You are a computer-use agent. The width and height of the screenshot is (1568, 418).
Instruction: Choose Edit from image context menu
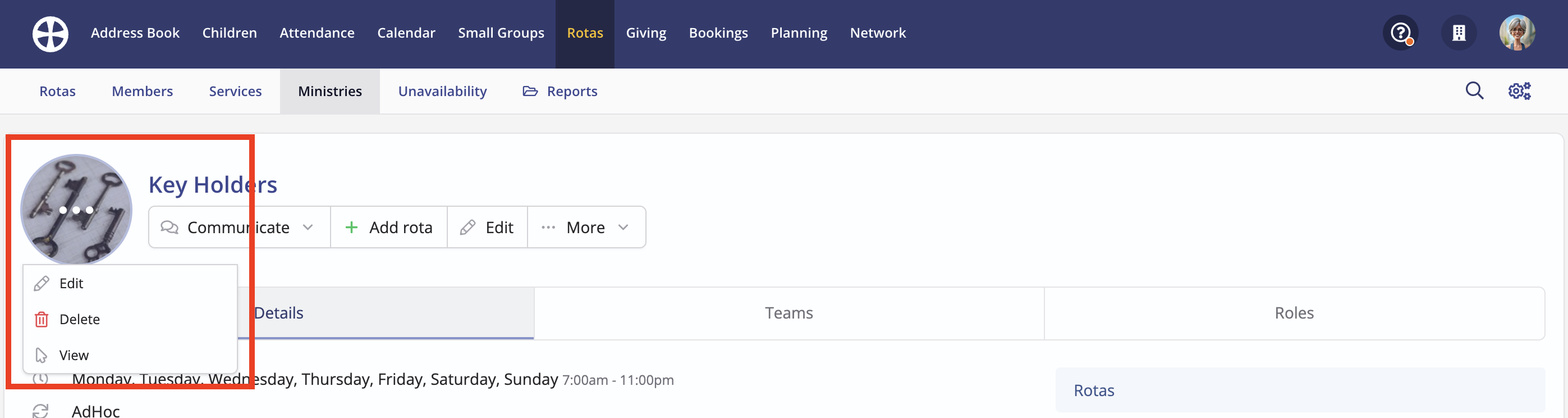pyautogui.click(x=130, y=283)
